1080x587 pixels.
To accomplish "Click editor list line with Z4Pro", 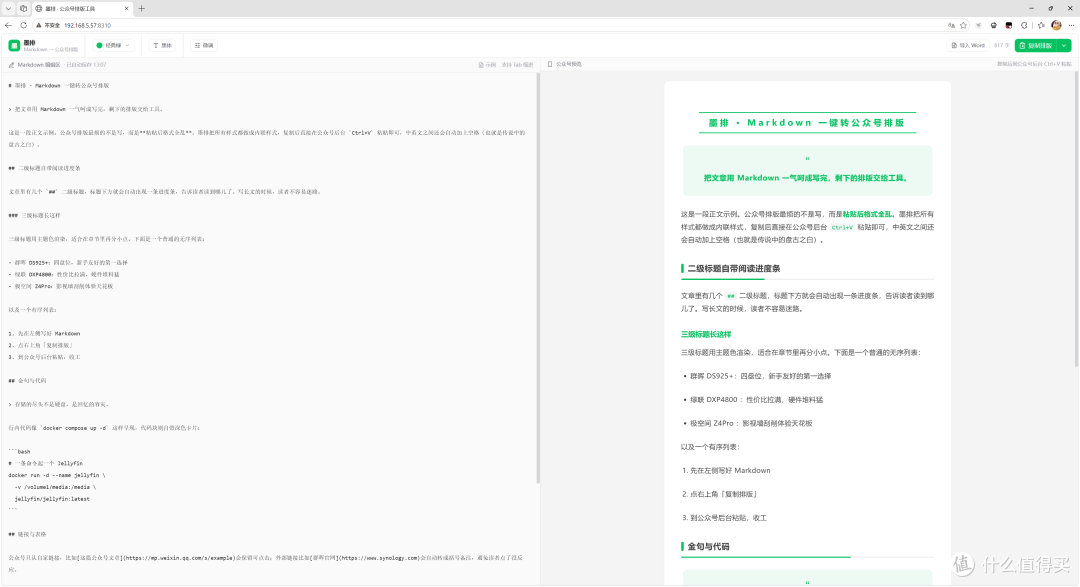I will pyautogui.click(x=61, y=286).
